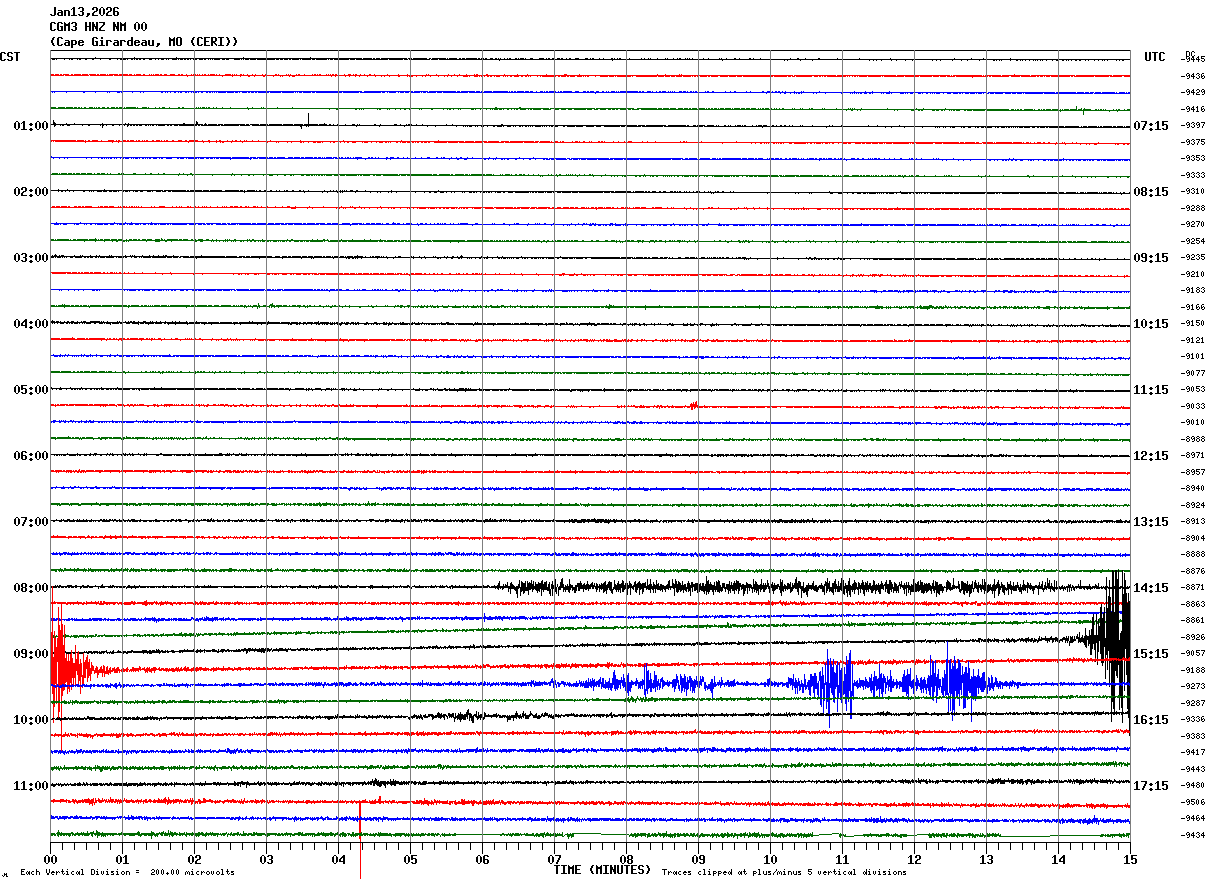Pick the 13:15 UTC time label

tap(1151, 522)
